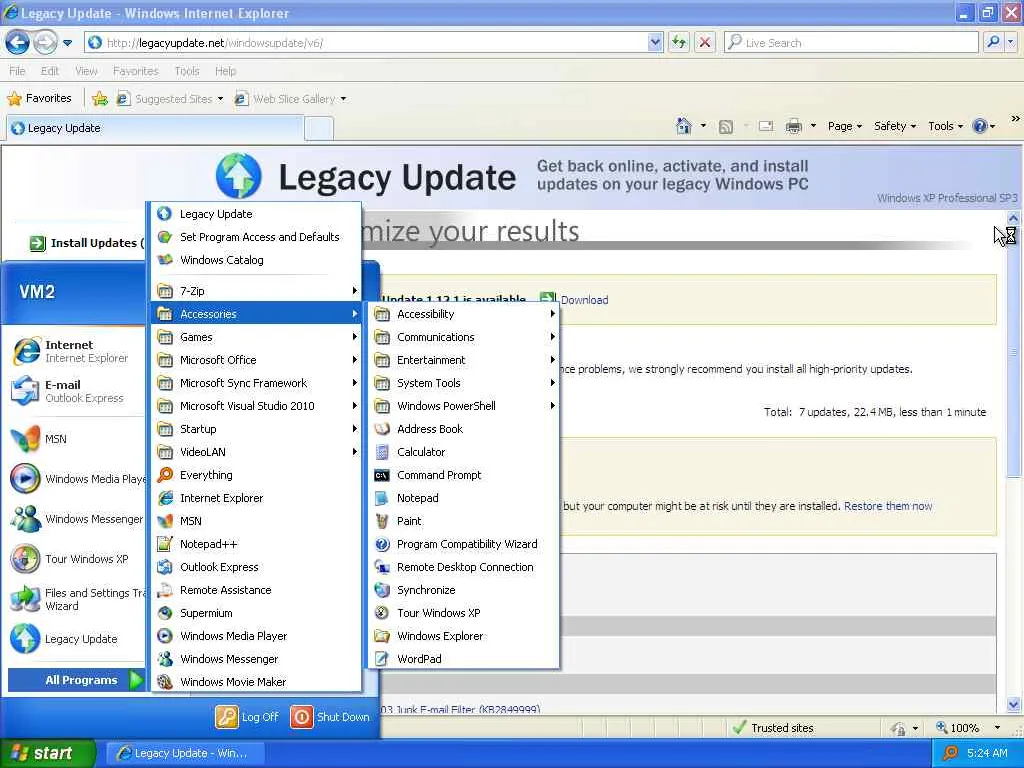This screenshot has height=768, width=1024.
Task: Click the Shut Down button
Action: click(330, 717)
